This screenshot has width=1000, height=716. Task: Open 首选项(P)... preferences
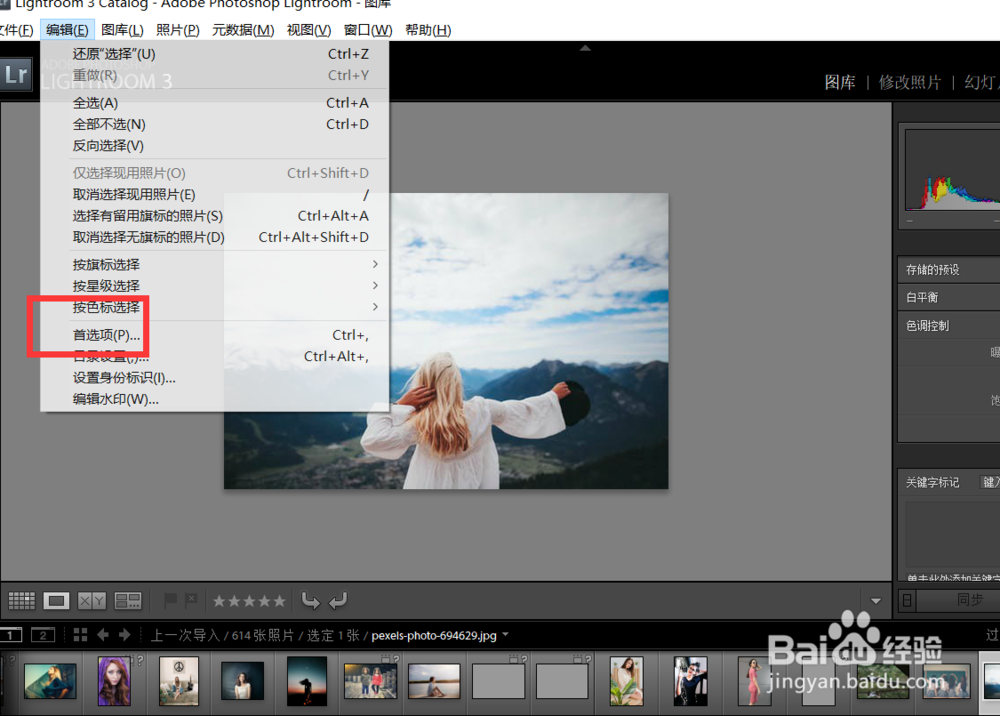tap(214, 335)
